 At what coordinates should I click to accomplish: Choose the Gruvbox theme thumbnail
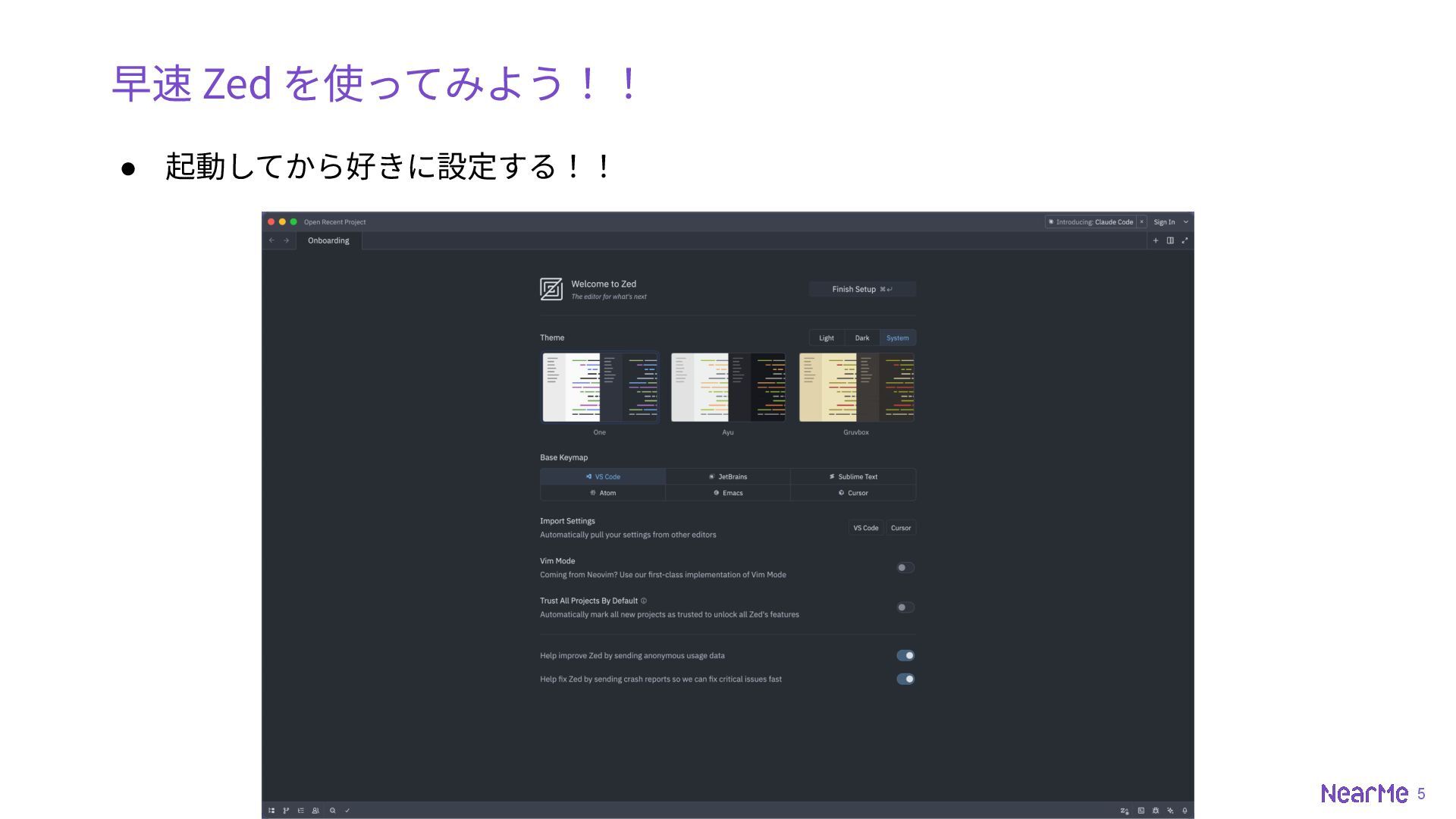(856, 388)
